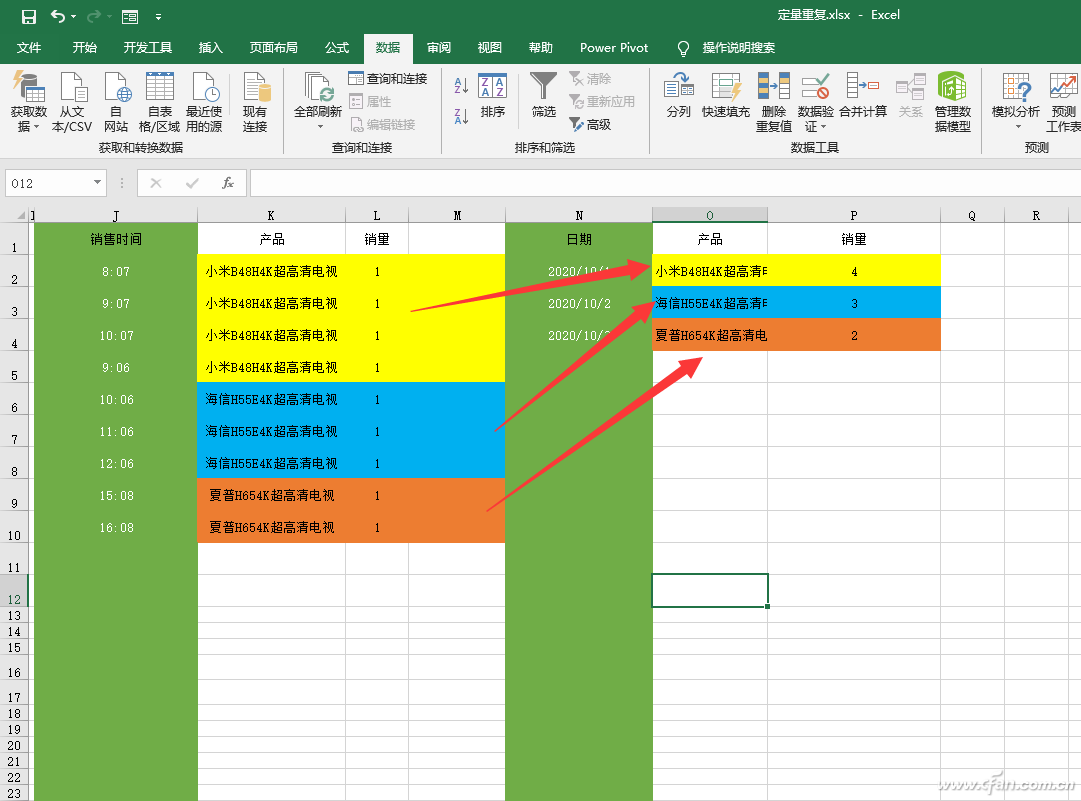Click the Name Box showing O12

(x=48, y=183)
